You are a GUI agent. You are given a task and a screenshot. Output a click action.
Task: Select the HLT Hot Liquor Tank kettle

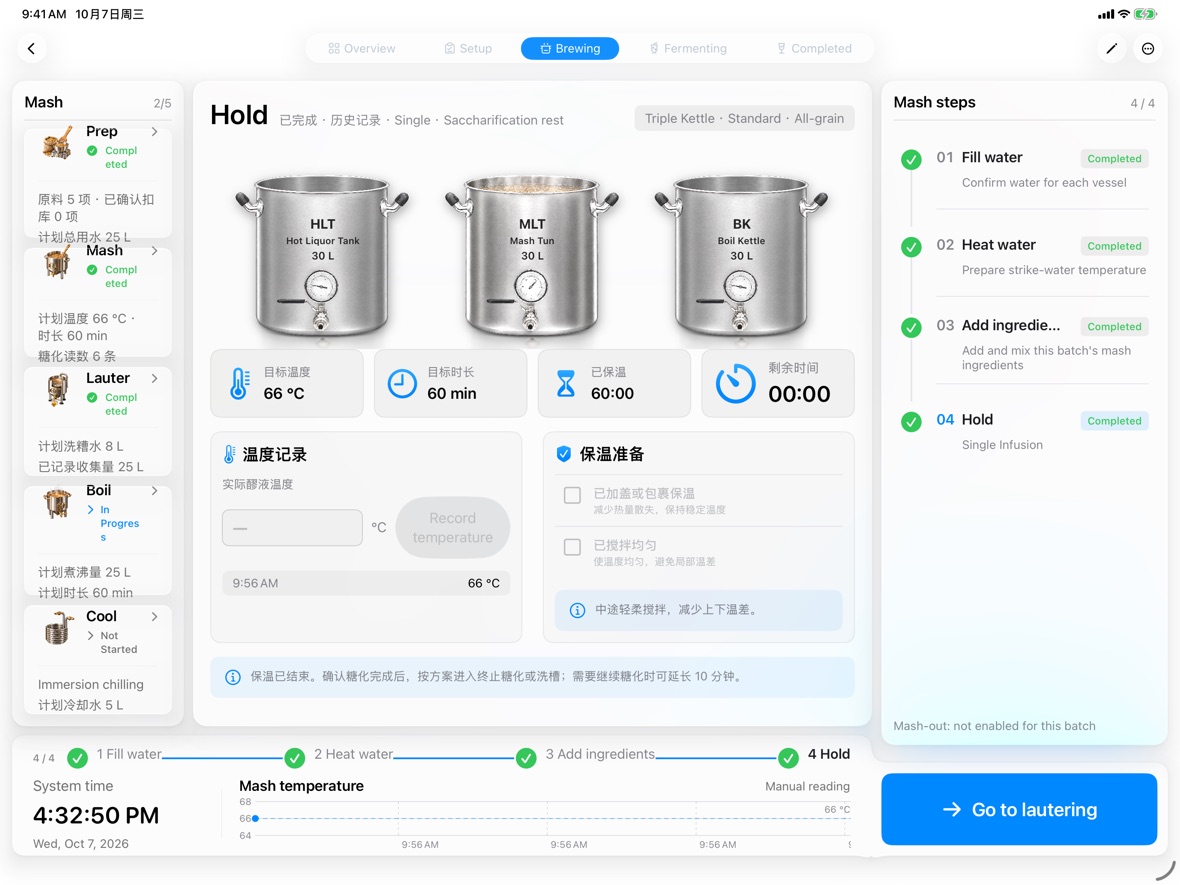pyautogui.click(x=322, y=256)
